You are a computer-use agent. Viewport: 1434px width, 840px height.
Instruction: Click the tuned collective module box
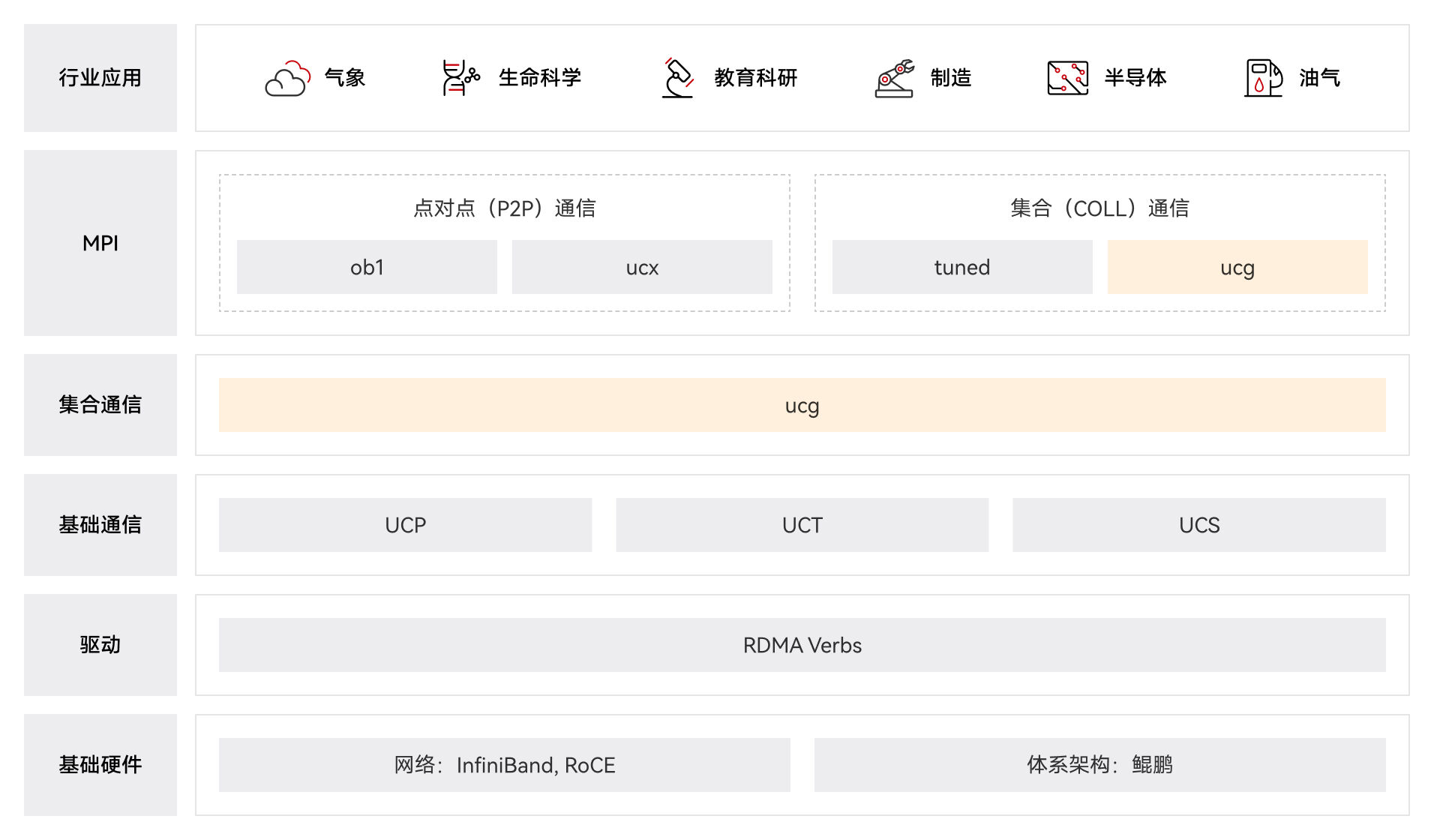click(961, 267)
